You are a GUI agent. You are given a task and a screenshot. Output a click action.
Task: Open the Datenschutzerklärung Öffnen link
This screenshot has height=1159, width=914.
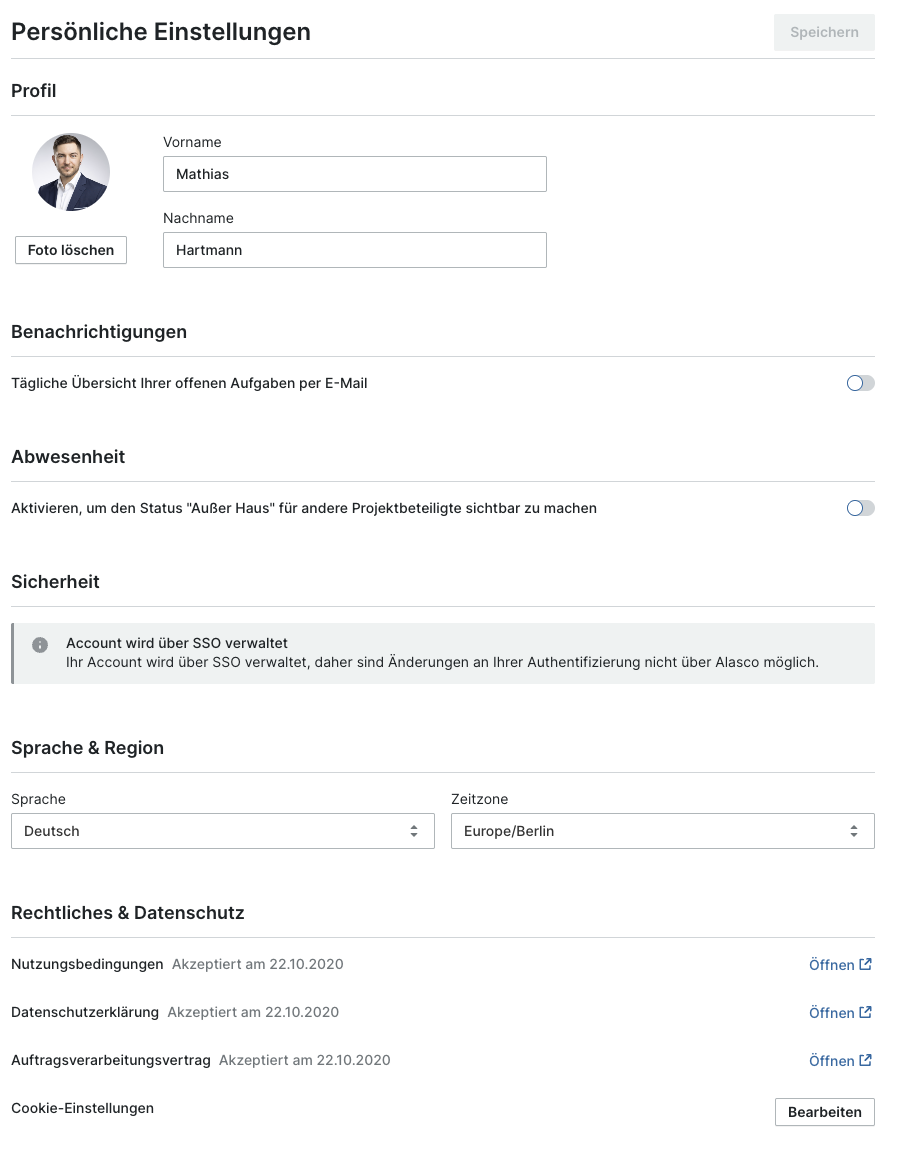(840, 1013)
